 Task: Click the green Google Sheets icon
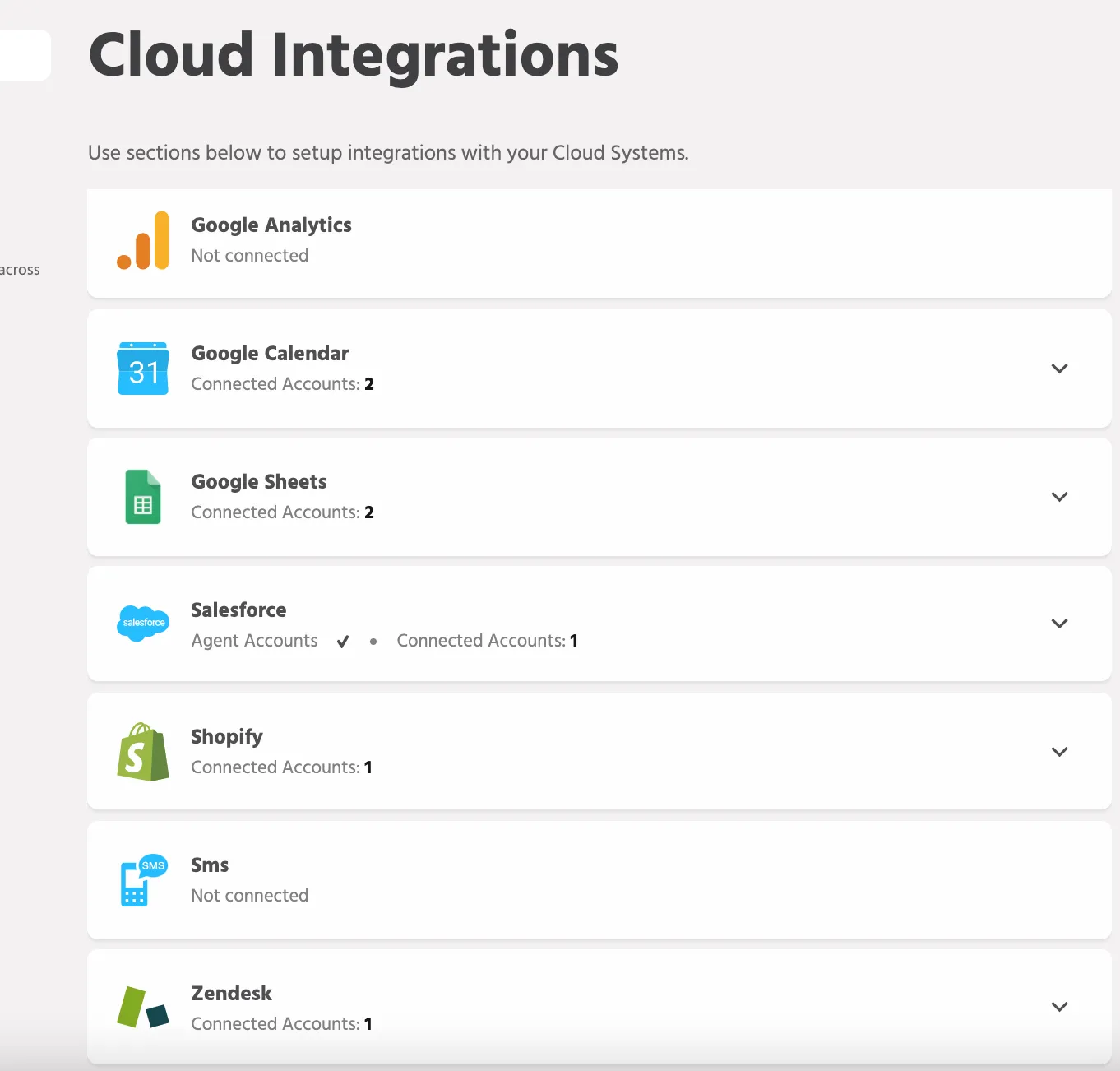143,497
